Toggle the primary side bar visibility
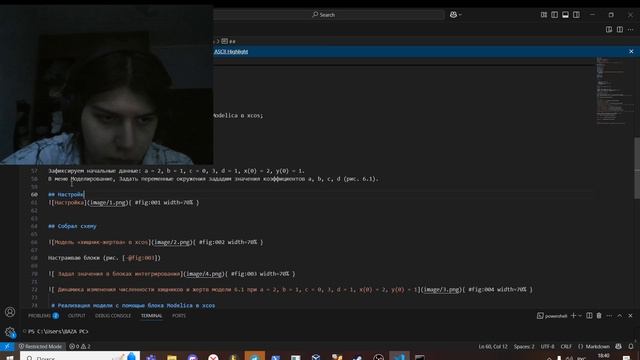 pyautogui.click(x=554, y=15)
